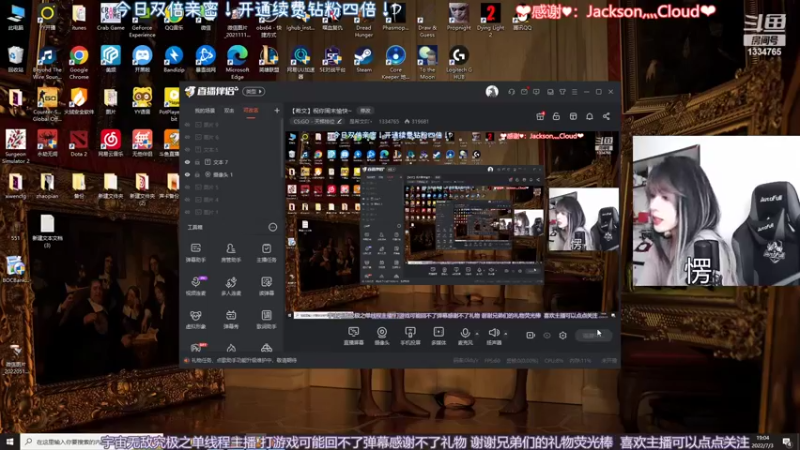The height and width of the screenshot is (450, 800).
Task: Open the 歌词助手 tool in toolbox
Action: [266, 319]
